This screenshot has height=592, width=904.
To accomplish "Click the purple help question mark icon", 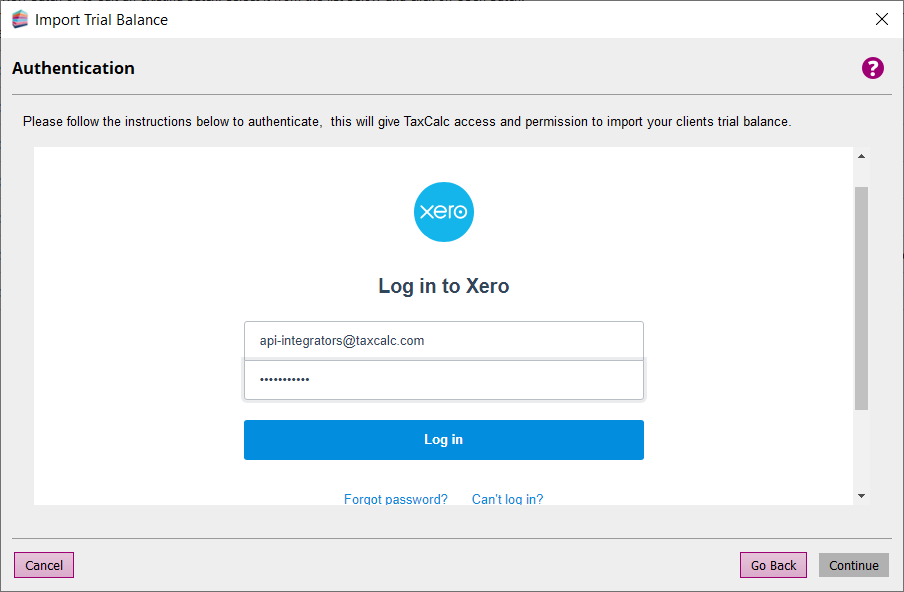I will click(873, 68).
